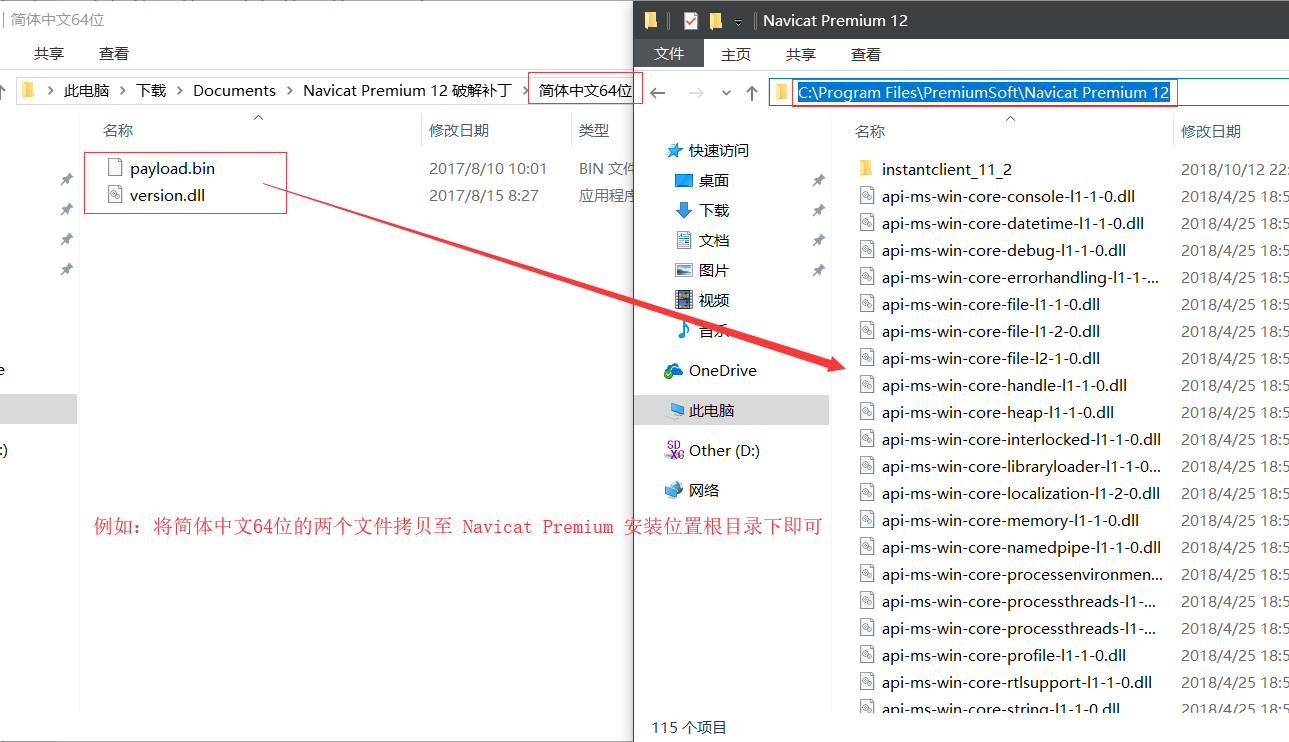Select the Other (D:) SD drive icon
This screenshot has height=742, width=1289.
(674, 451)
